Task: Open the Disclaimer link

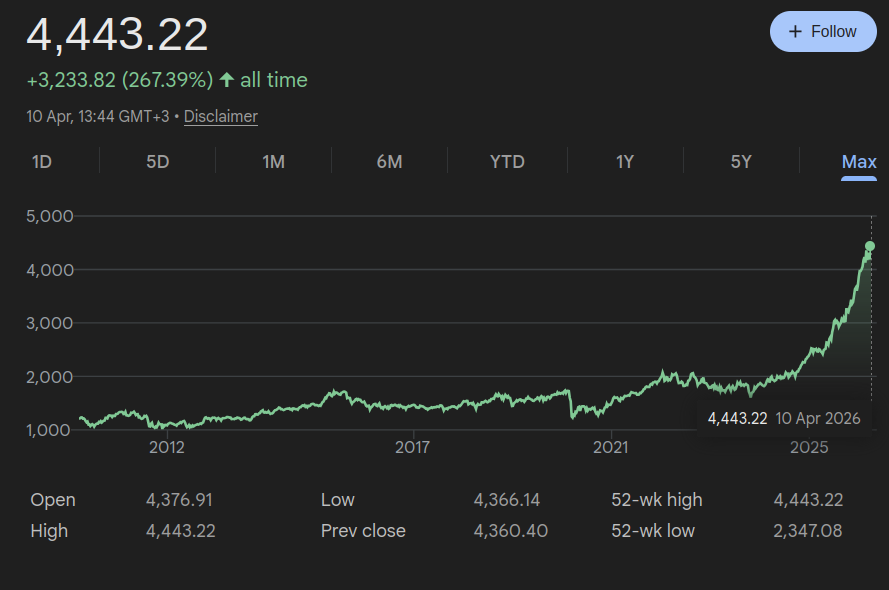Action: [x=221, y=116]
